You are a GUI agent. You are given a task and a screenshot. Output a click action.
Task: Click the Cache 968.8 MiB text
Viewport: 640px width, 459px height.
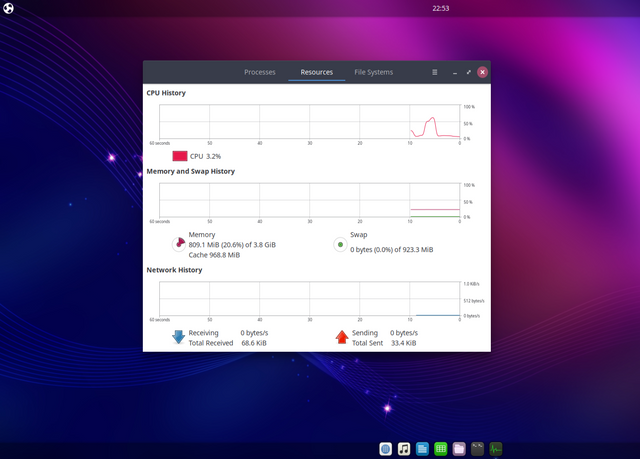coord(214,255)
